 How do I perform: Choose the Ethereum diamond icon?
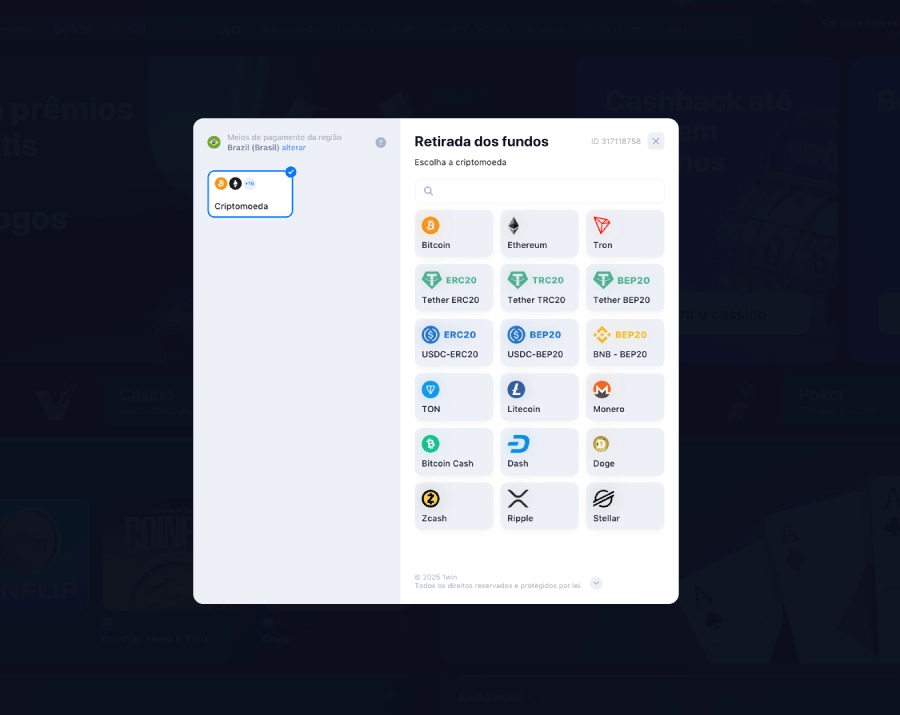point(514,226)
